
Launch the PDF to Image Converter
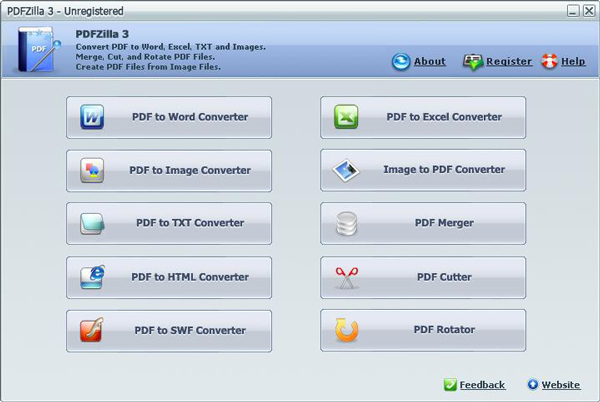pos(169,171)
